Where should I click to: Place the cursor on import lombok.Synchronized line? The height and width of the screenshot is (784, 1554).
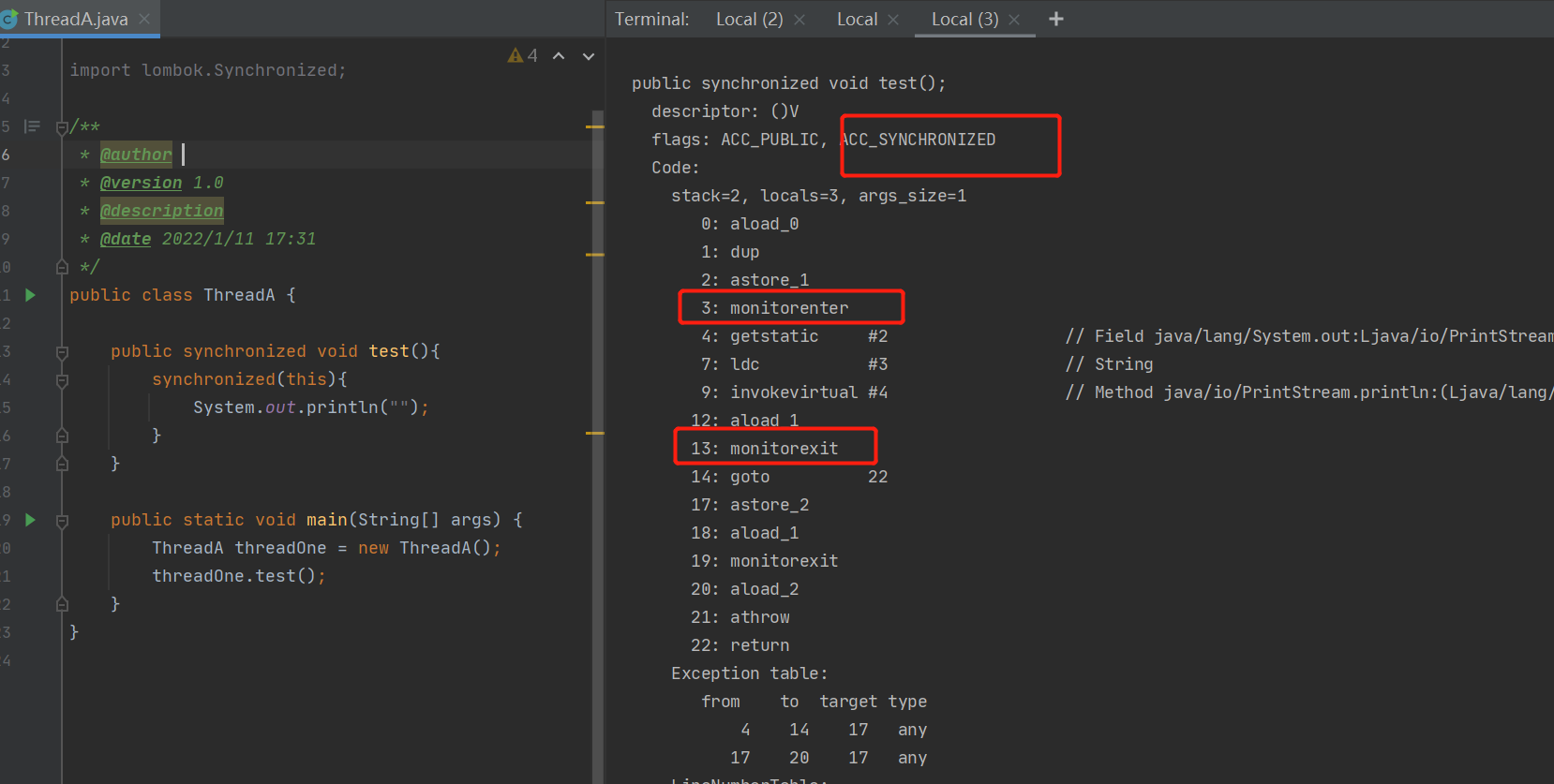point(208,70)
